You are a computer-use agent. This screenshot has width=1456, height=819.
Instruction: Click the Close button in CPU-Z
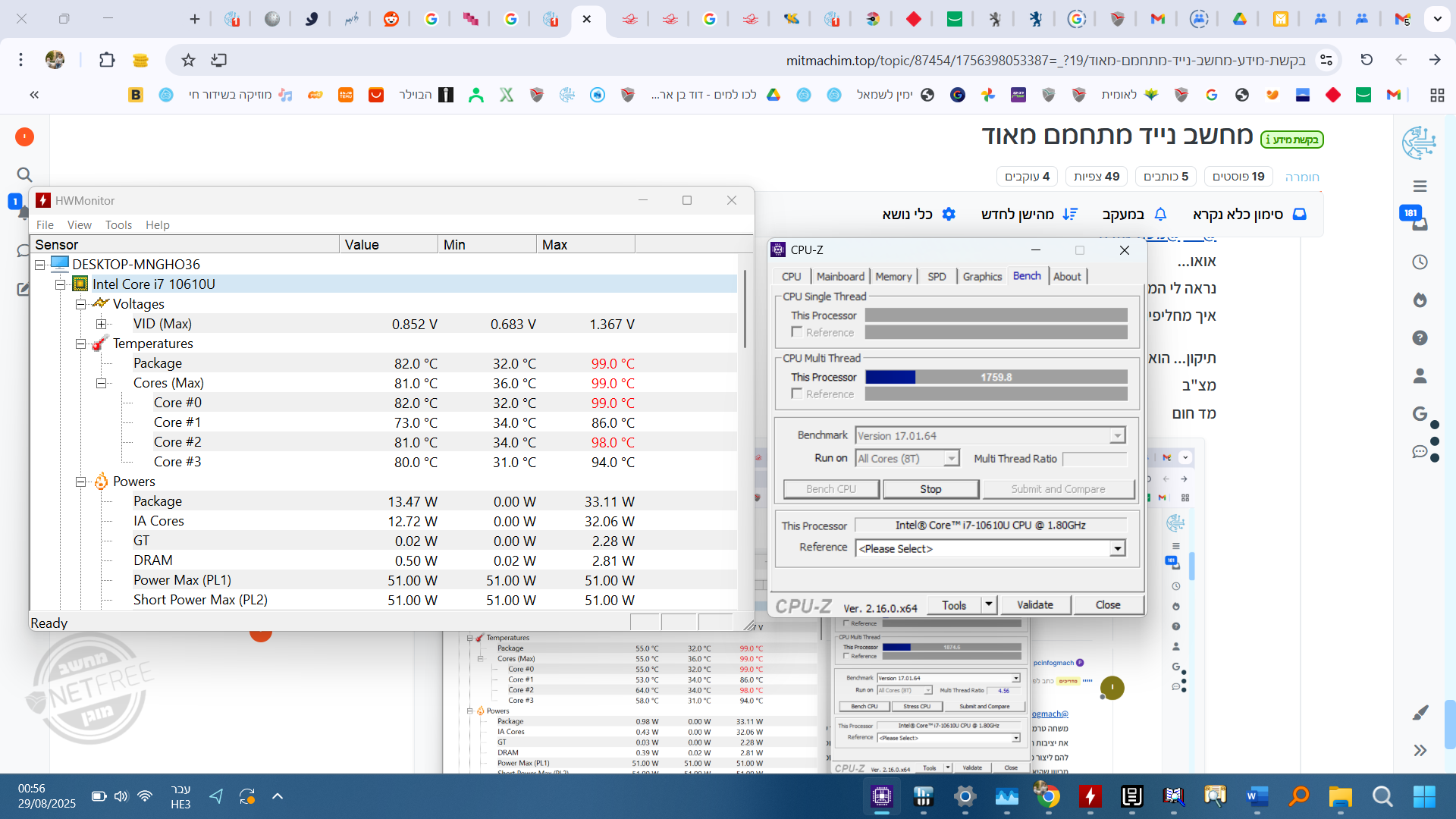1108,604
